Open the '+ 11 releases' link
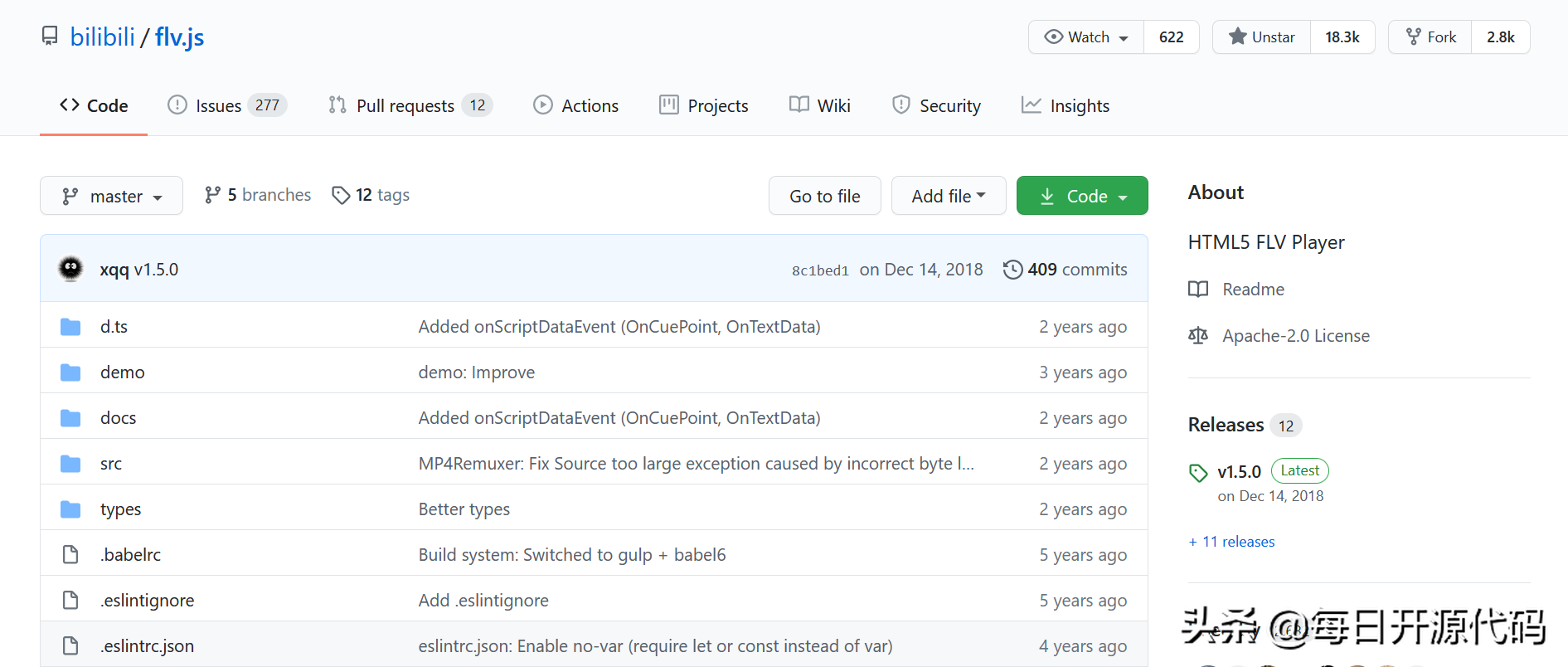 click(x=1231, y=542)
